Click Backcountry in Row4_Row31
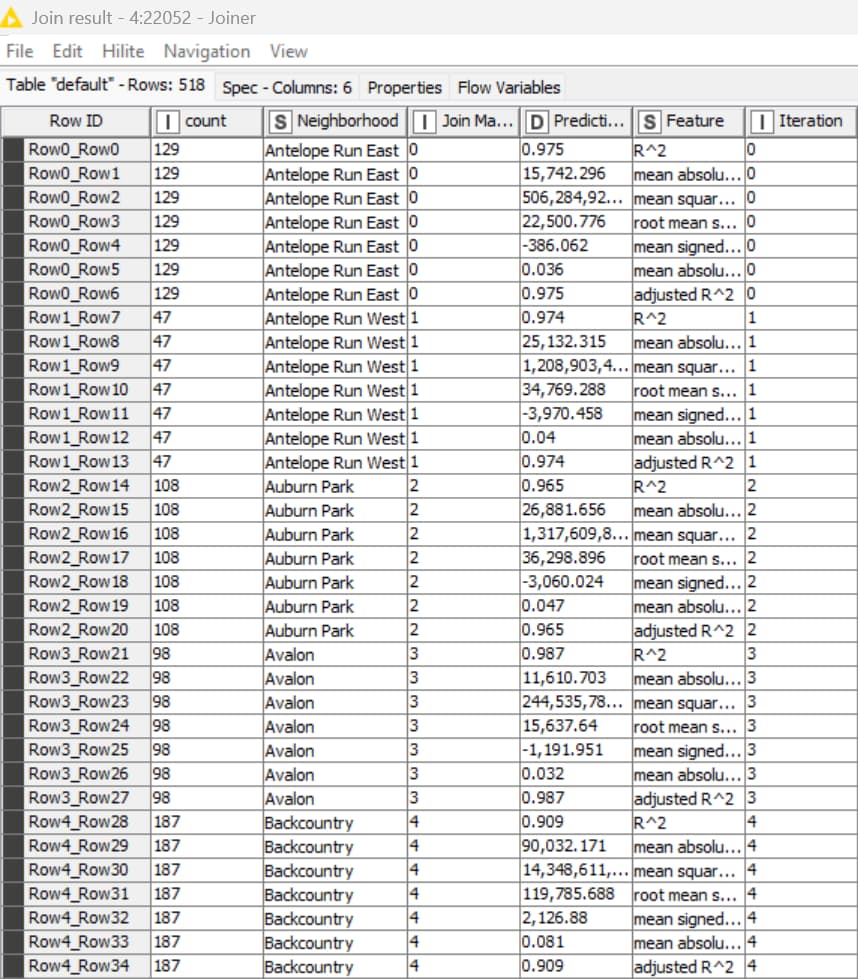The image size is (858, 979). click(309, 895)
